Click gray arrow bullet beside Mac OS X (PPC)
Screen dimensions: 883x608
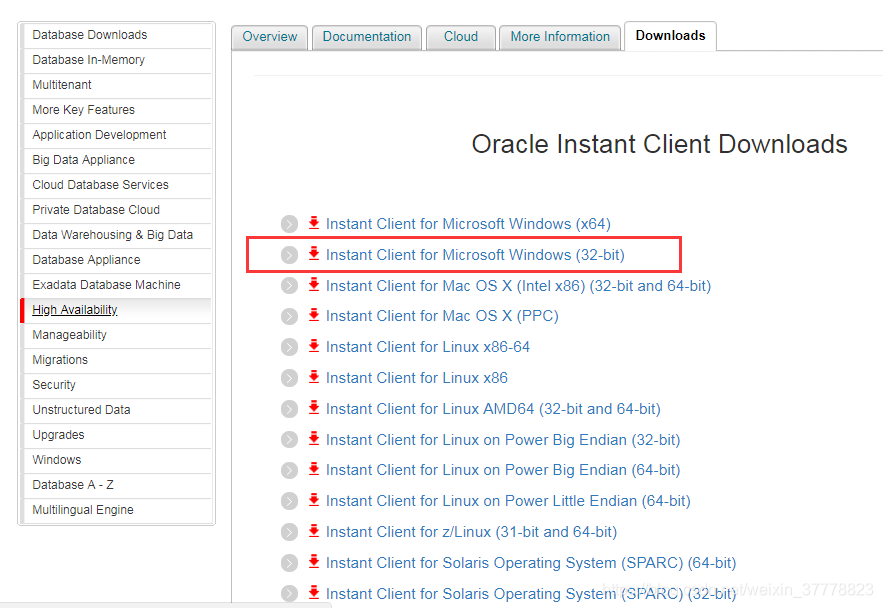coord(289,316)
